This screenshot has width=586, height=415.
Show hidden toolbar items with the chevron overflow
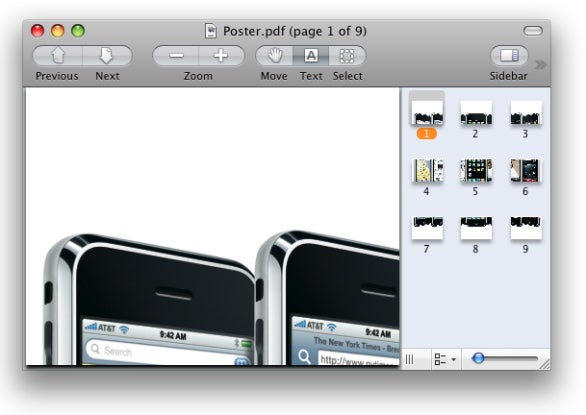pos(540,65)
